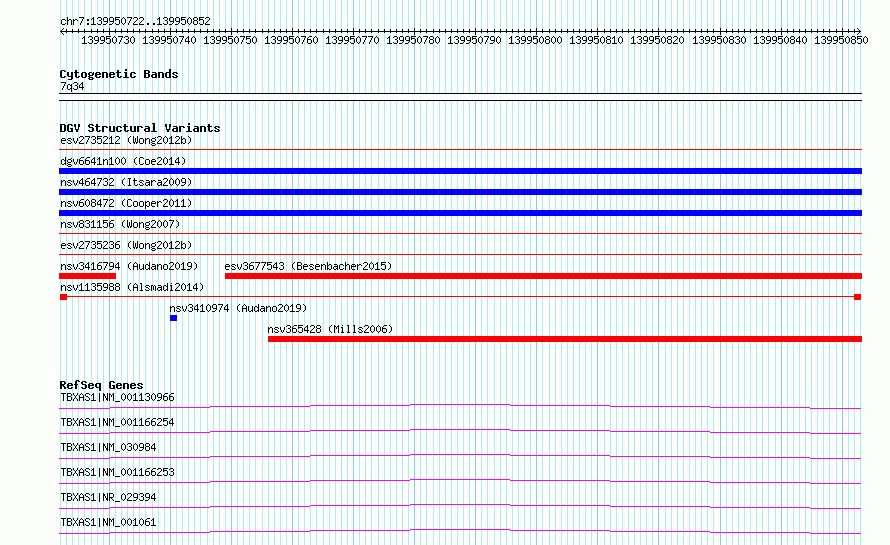The height and width of the screenshot is (545, 890).
Task: Click nsv1135988 (Alsmadi2014) variant label
Action: (132, 287)
